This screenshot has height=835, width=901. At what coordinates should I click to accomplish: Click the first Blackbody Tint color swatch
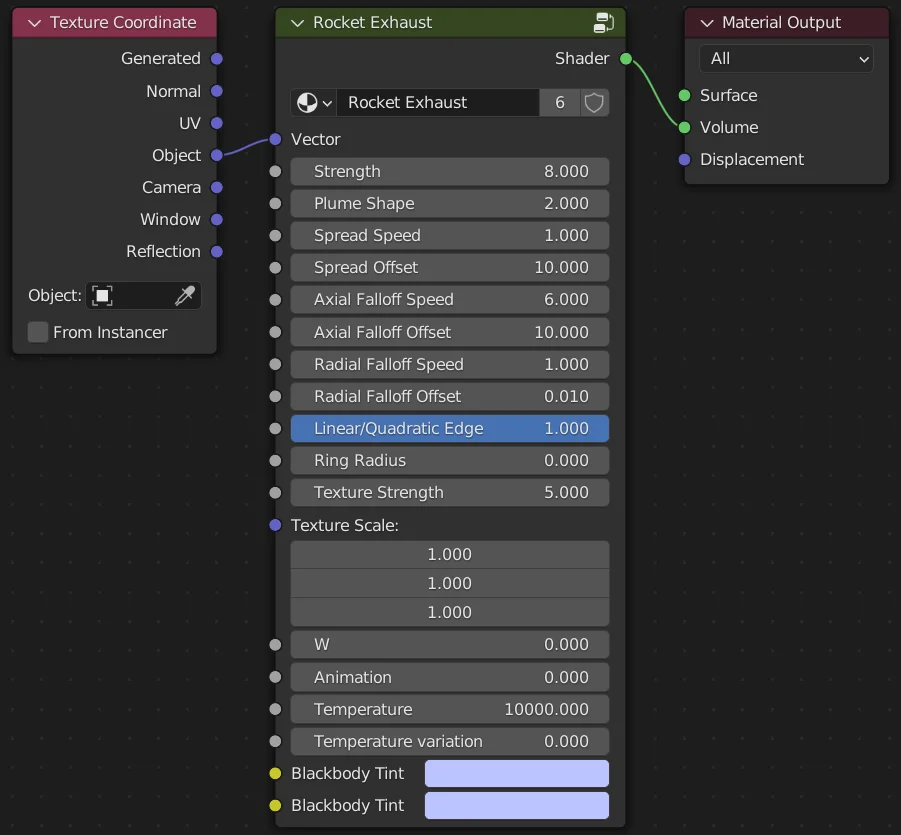(516, 773)
